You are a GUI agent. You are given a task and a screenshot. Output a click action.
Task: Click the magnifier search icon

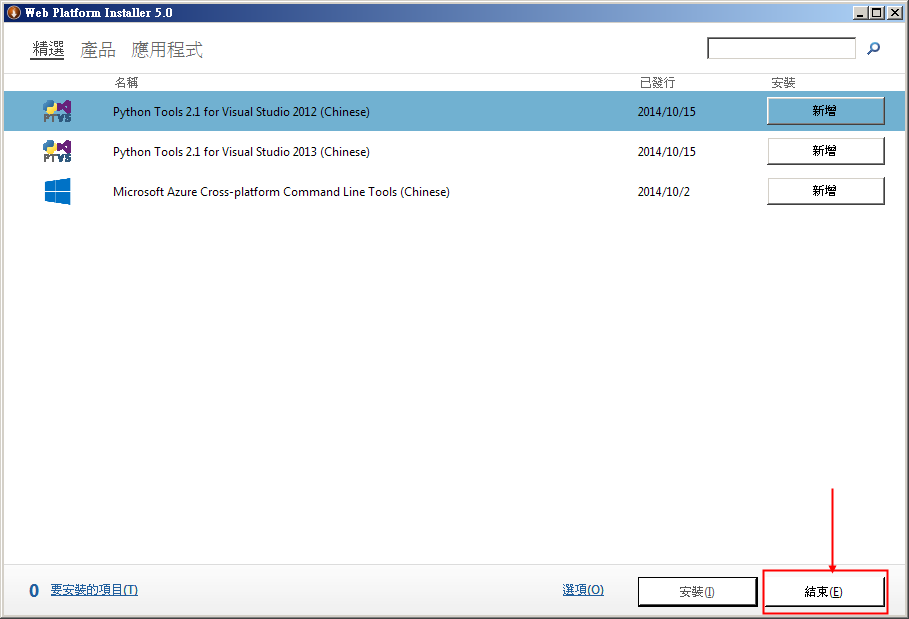(x=873, y=49)
